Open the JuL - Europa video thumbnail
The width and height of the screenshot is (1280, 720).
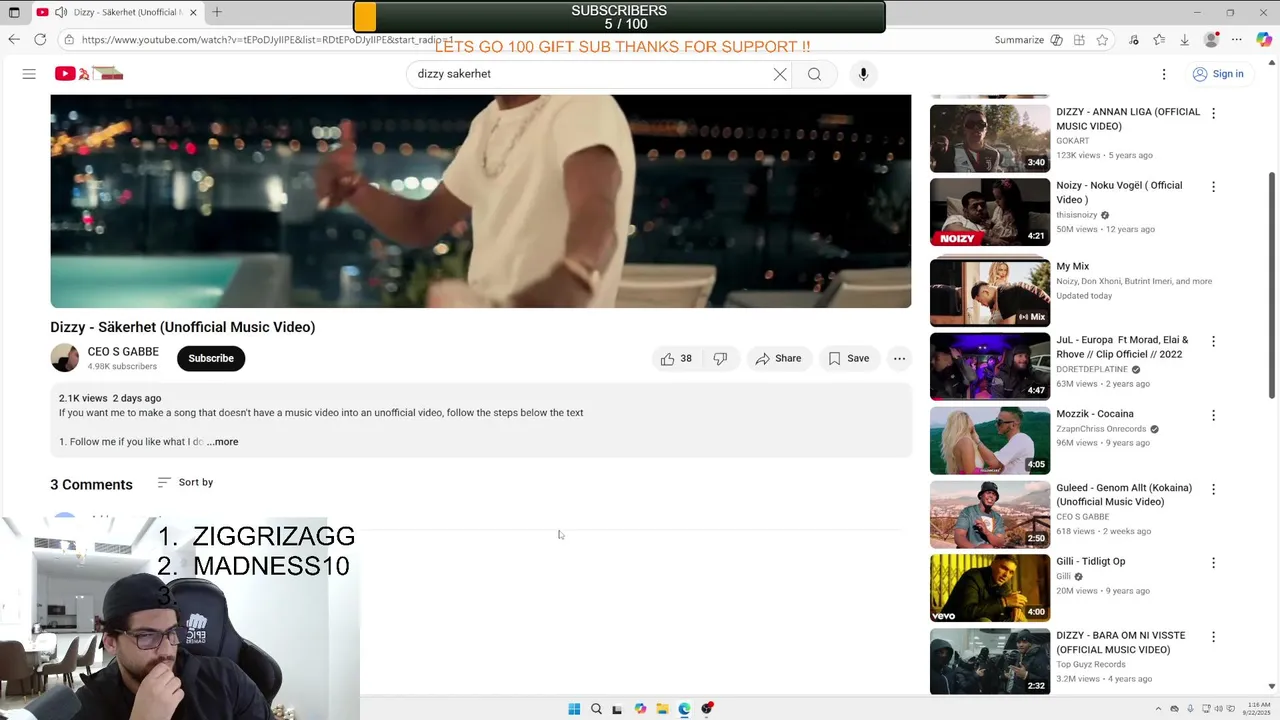[x=990, y=366]
